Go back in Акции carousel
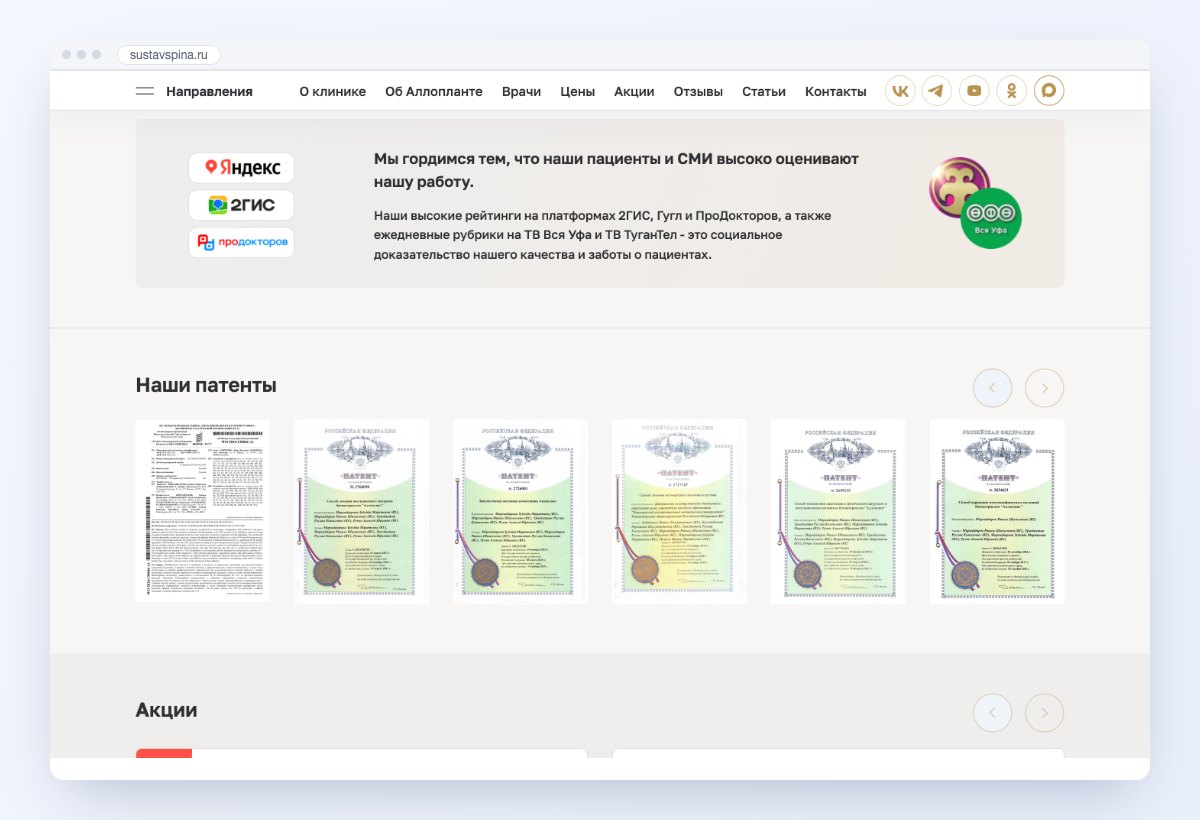This screenshot has height=820, width=1200. click(992, 713)
